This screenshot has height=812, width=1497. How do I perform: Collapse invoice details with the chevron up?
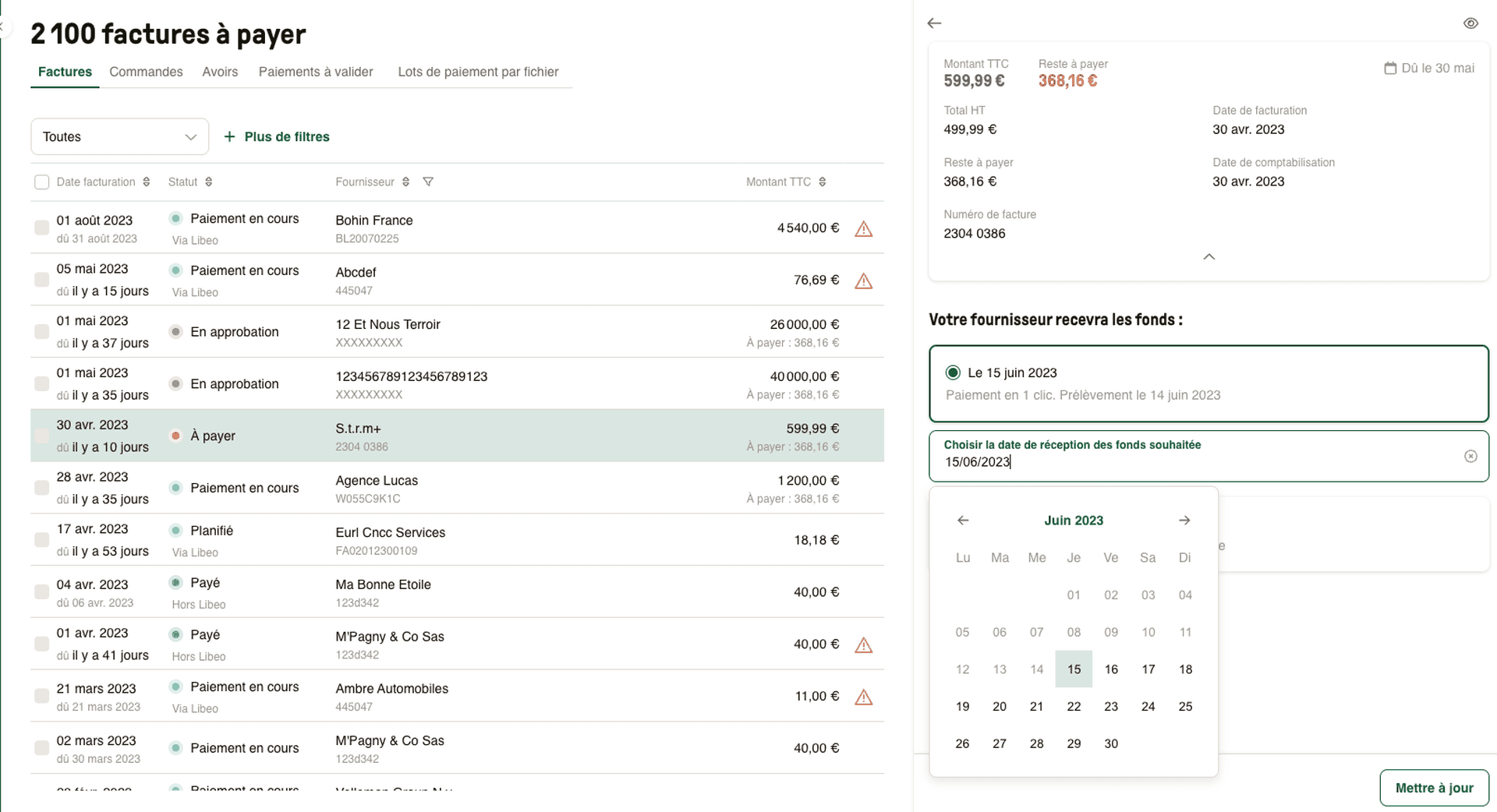pos(1209,256)
